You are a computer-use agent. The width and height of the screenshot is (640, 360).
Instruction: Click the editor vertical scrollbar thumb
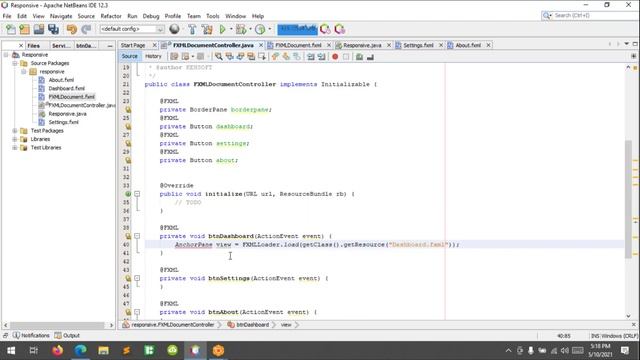click(x=628, y=199)
